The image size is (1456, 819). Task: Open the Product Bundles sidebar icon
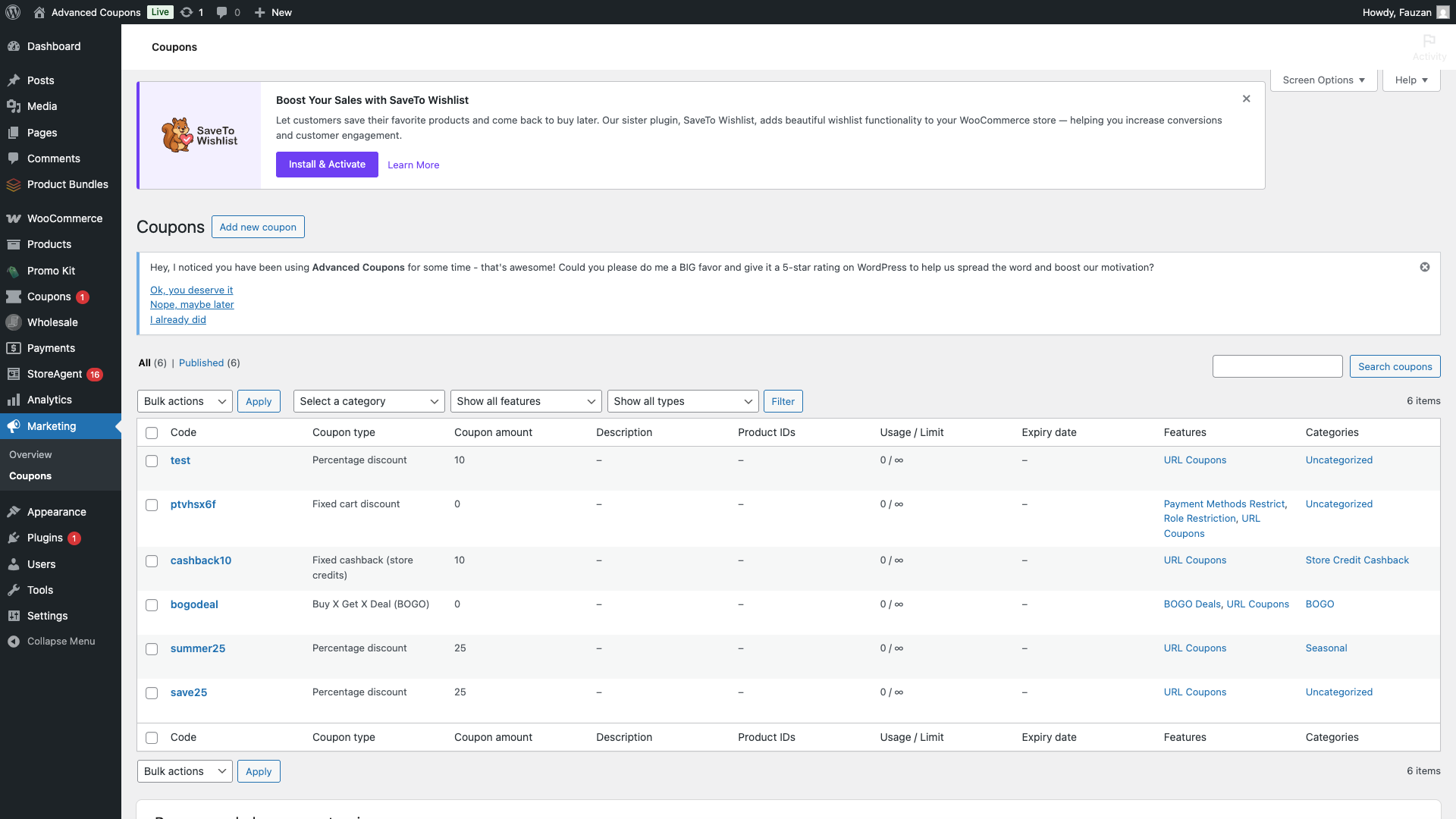click(14, 184)
